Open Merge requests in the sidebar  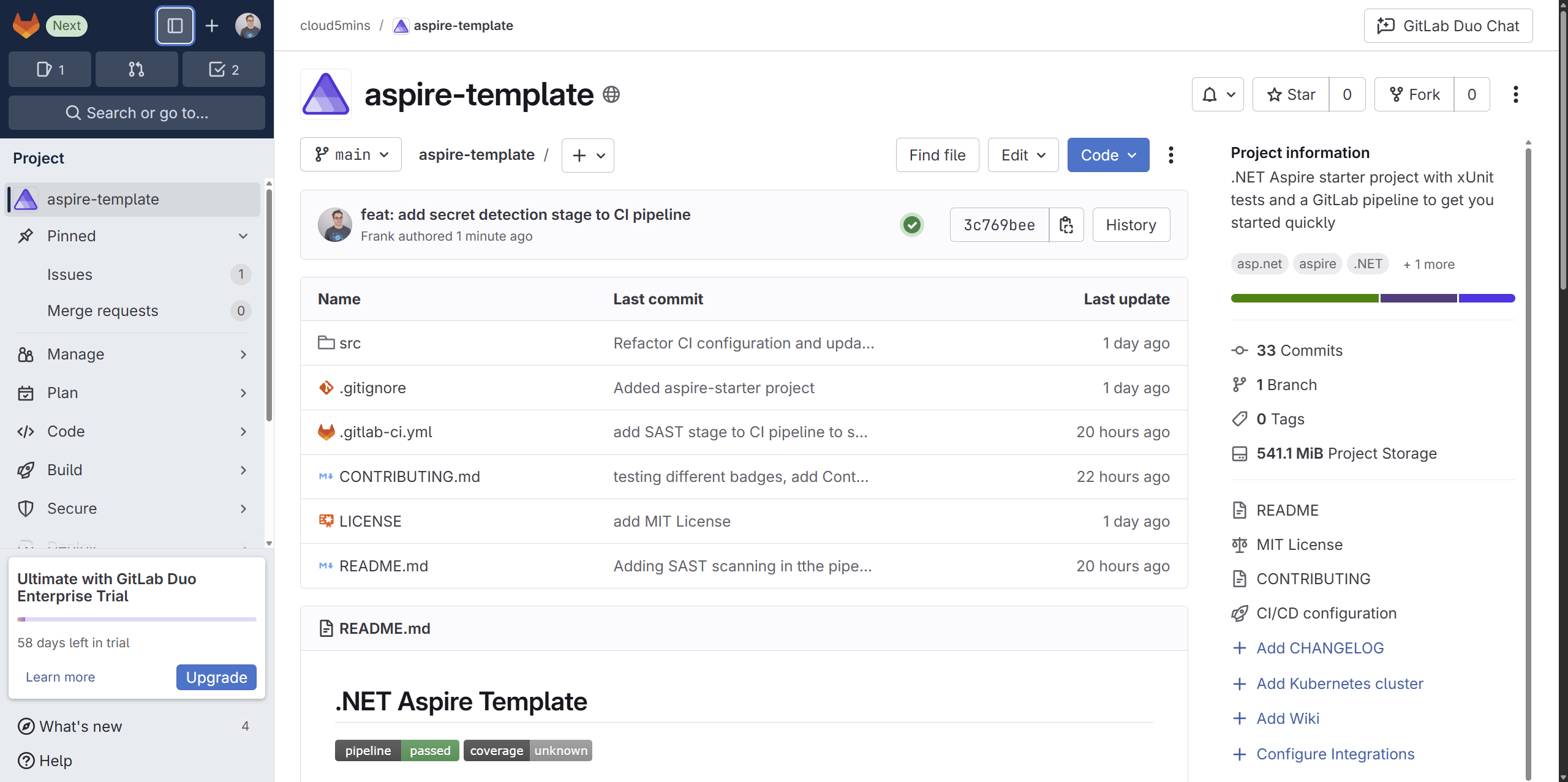pyautogui.click(x=133, y=310)
